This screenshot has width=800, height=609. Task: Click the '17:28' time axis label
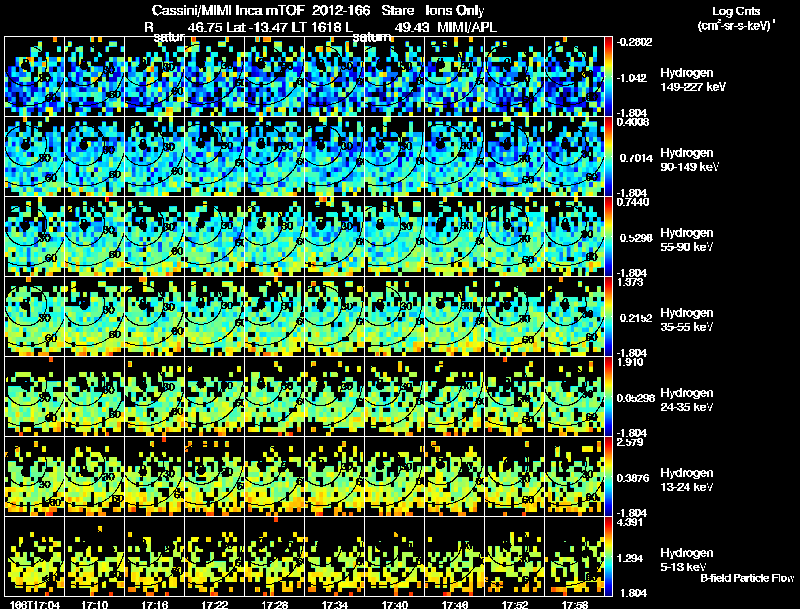pyautogui.click(x=275, y=605)
